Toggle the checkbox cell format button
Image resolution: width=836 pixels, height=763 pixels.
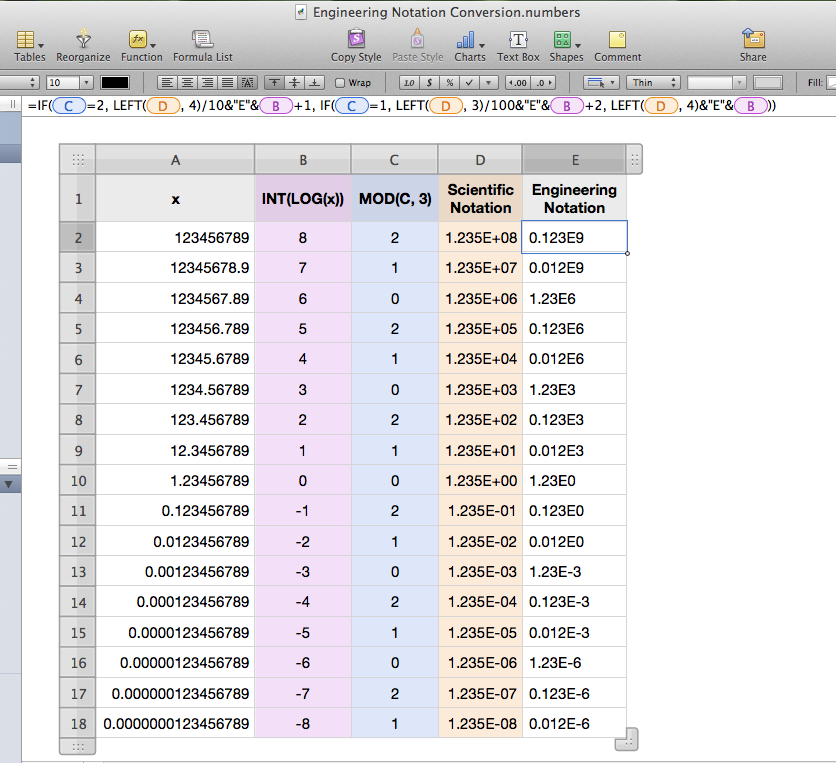click(471, 83)
